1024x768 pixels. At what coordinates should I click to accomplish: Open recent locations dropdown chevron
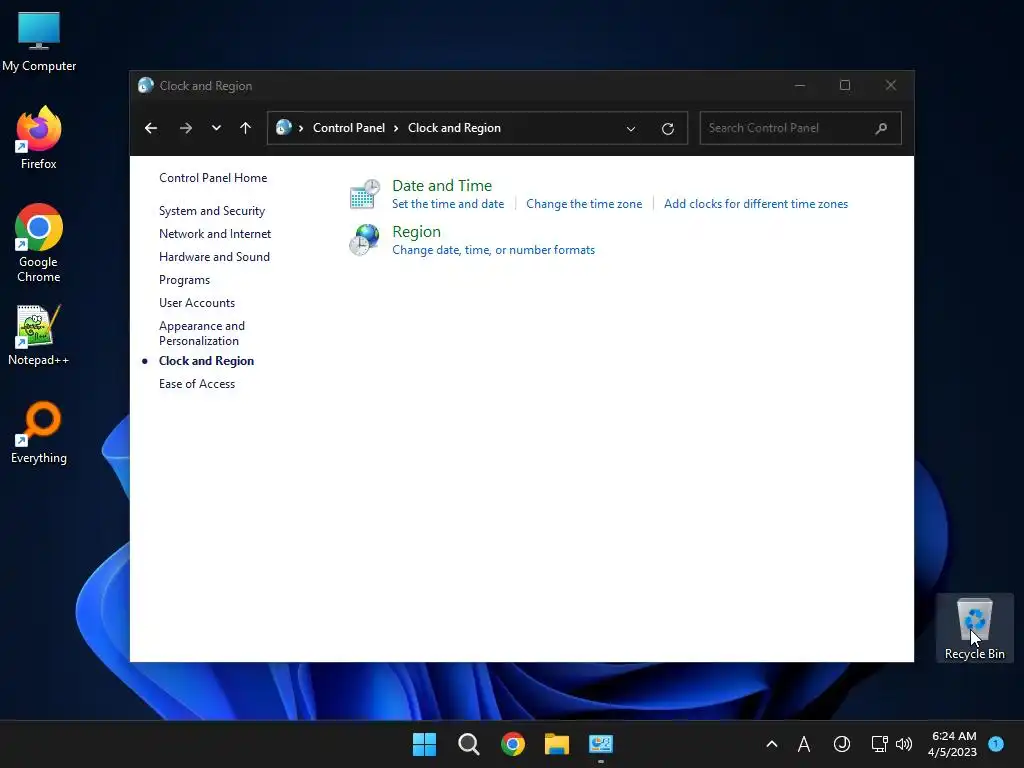tap(216, 128)
